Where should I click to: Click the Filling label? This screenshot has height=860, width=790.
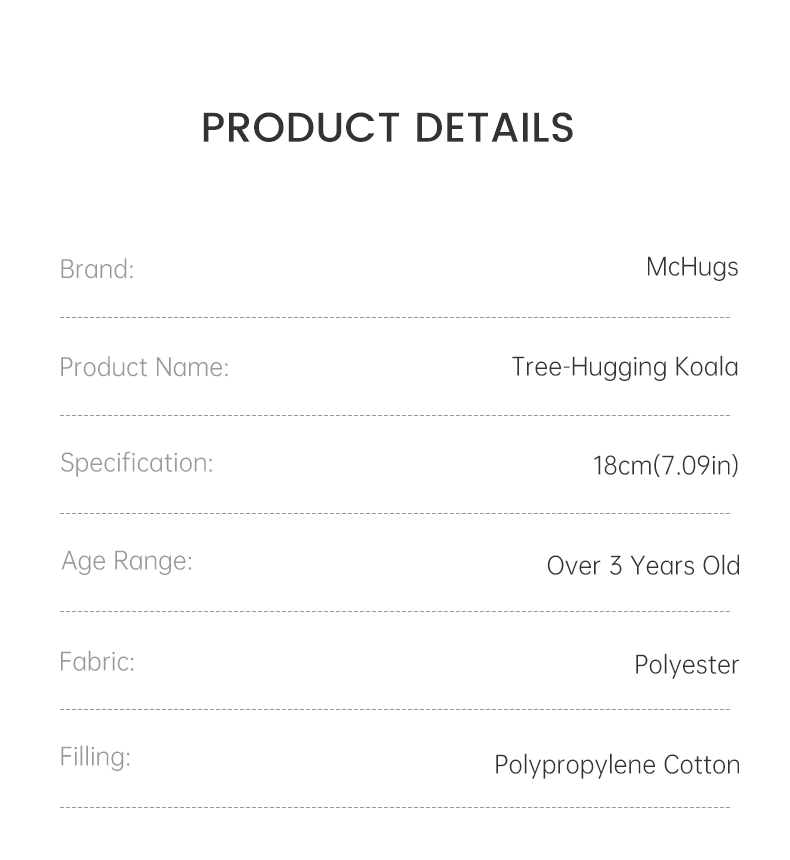point(95,757)
